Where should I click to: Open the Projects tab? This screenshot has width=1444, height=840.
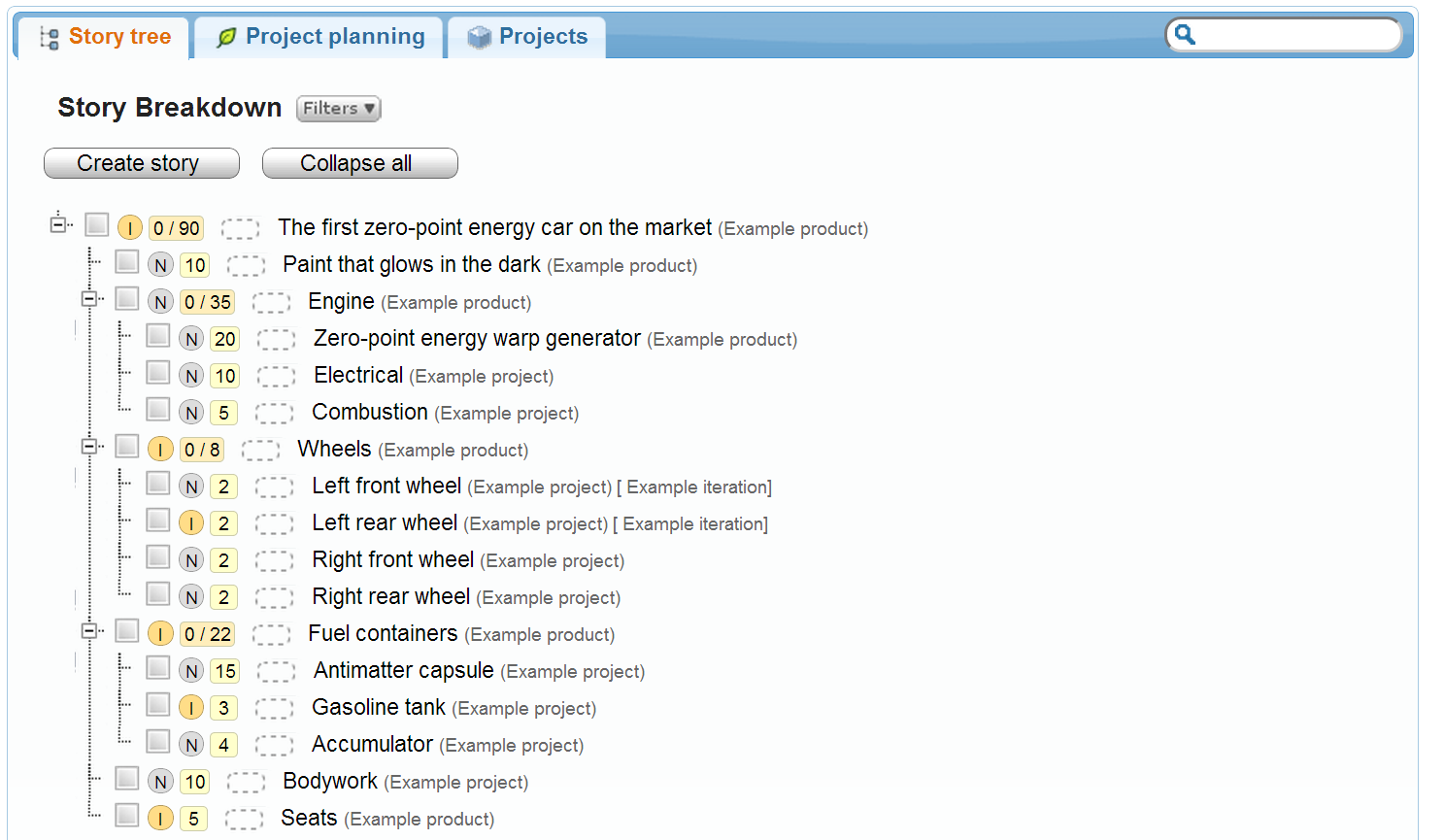coord(527,37)
